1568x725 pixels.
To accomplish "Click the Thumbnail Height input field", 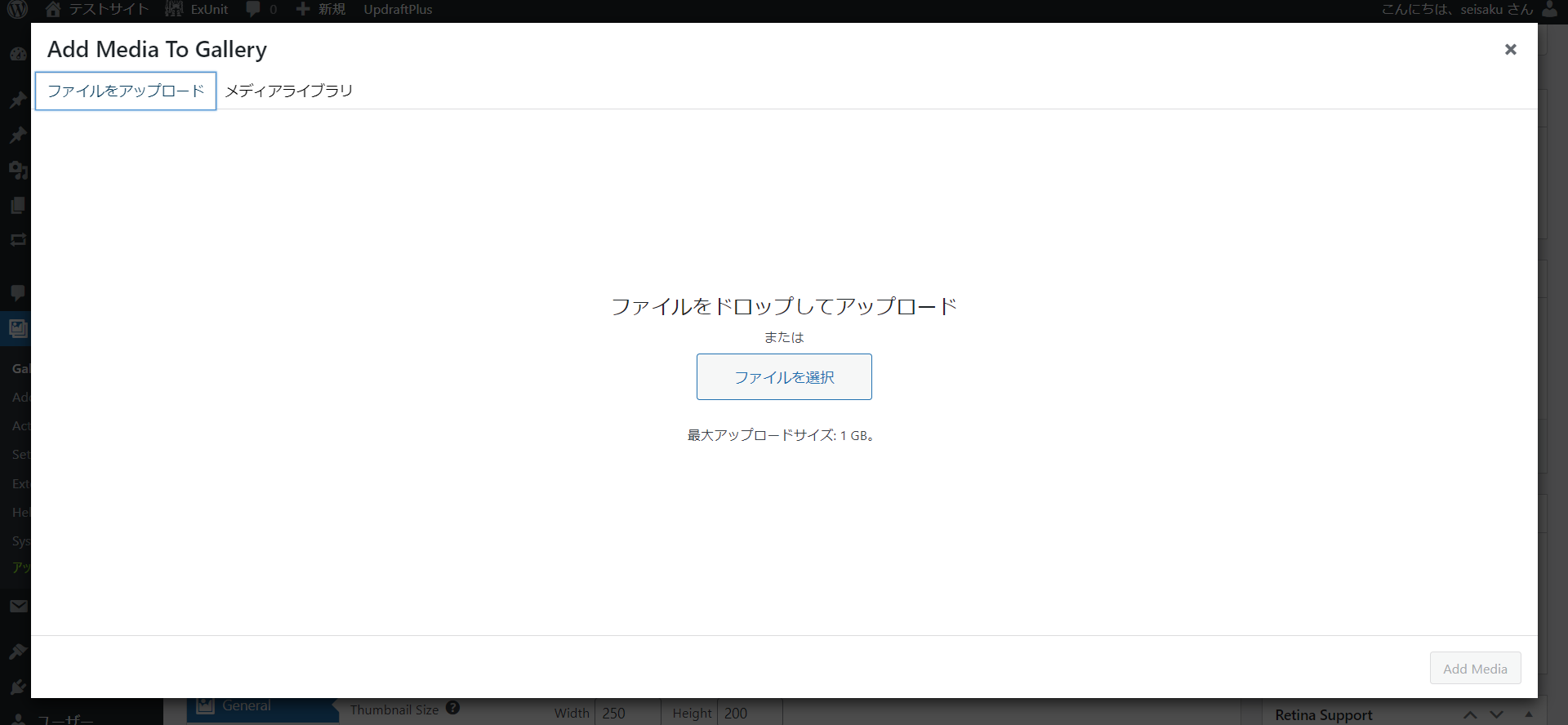I will tap(749, 713).
